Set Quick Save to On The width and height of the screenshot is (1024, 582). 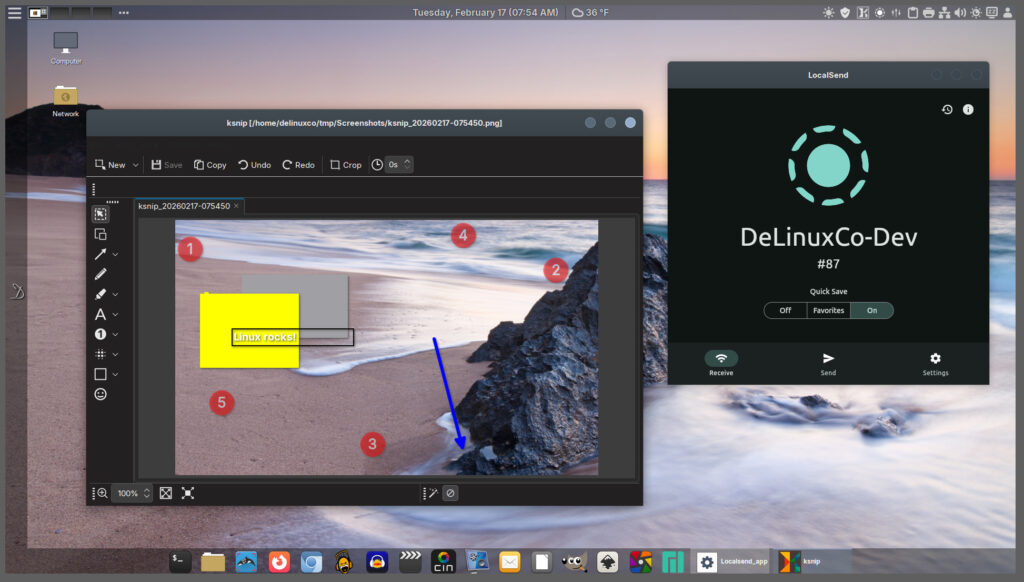[872, 310]
